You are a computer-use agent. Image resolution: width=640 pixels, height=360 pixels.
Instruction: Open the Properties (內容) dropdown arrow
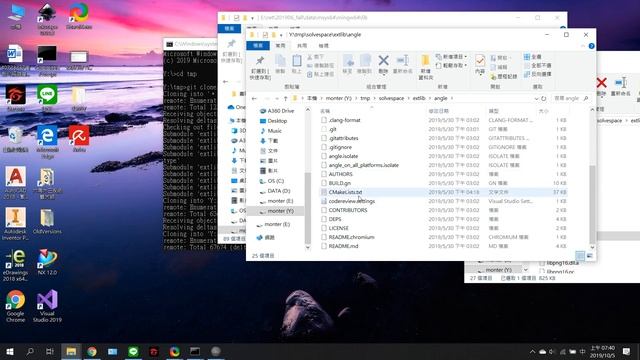(x=480, y=76)
